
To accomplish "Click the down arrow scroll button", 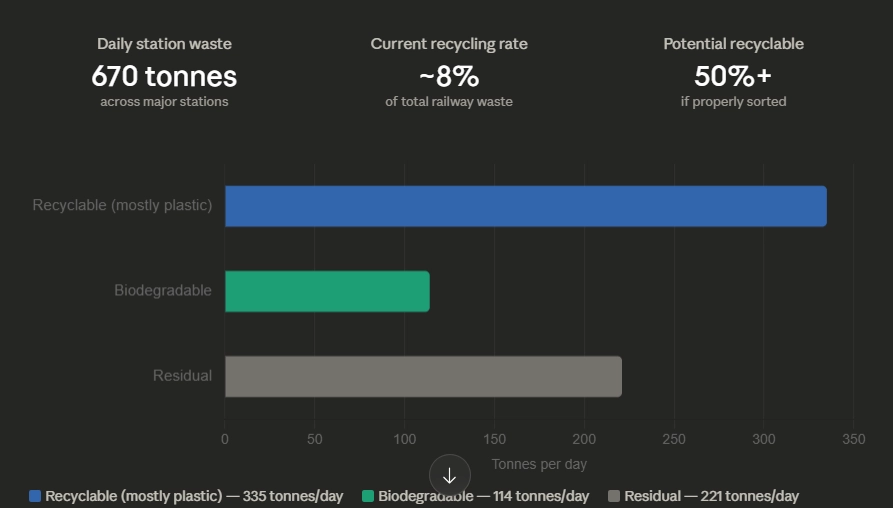I will (449, 475).
